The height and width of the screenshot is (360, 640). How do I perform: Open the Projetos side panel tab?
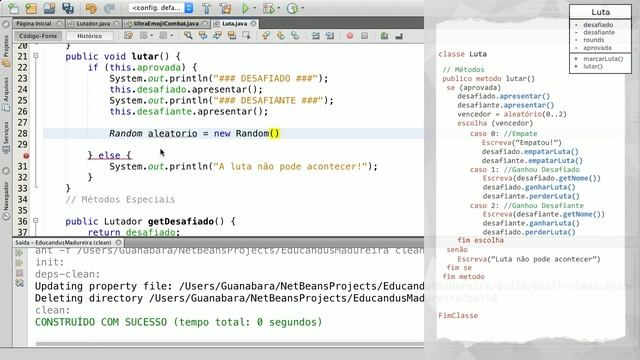6,51
